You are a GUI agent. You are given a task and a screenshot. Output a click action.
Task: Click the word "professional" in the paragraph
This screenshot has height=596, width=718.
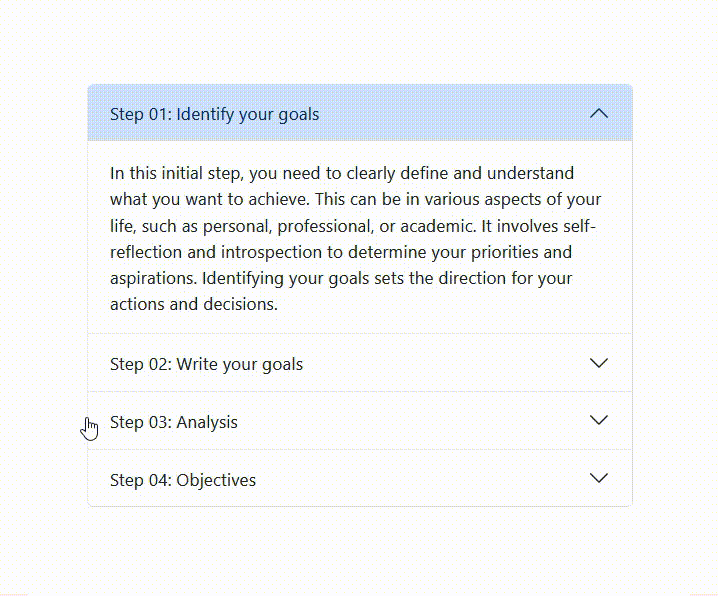[323, 226]
